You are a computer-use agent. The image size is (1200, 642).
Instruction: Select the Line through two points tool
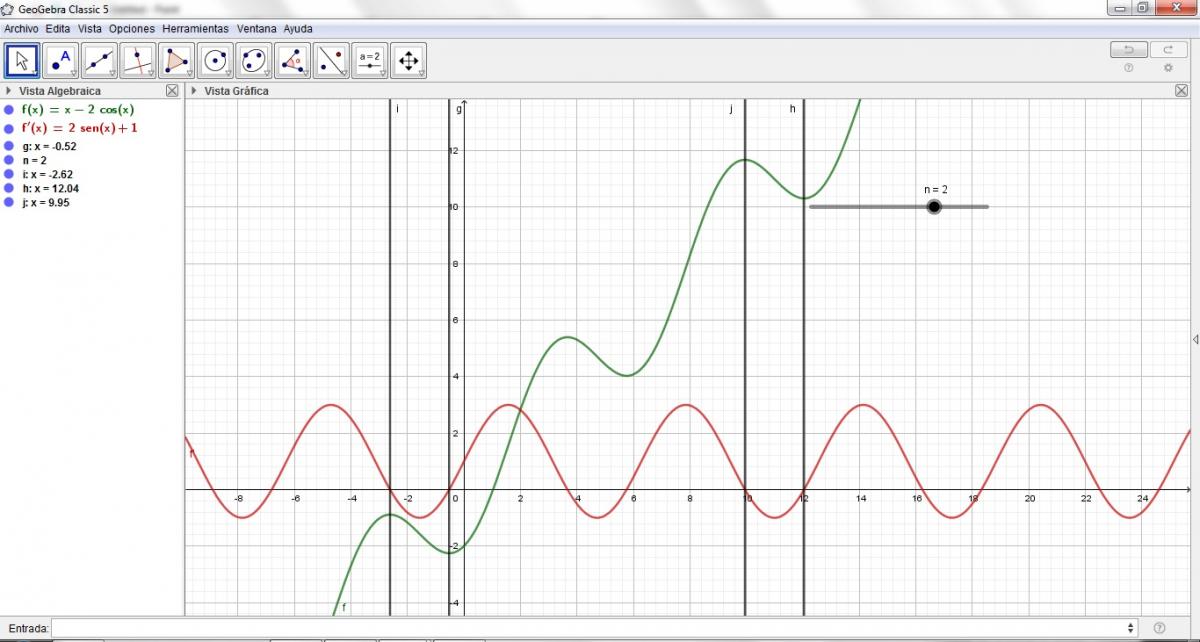tap(99, 61)
